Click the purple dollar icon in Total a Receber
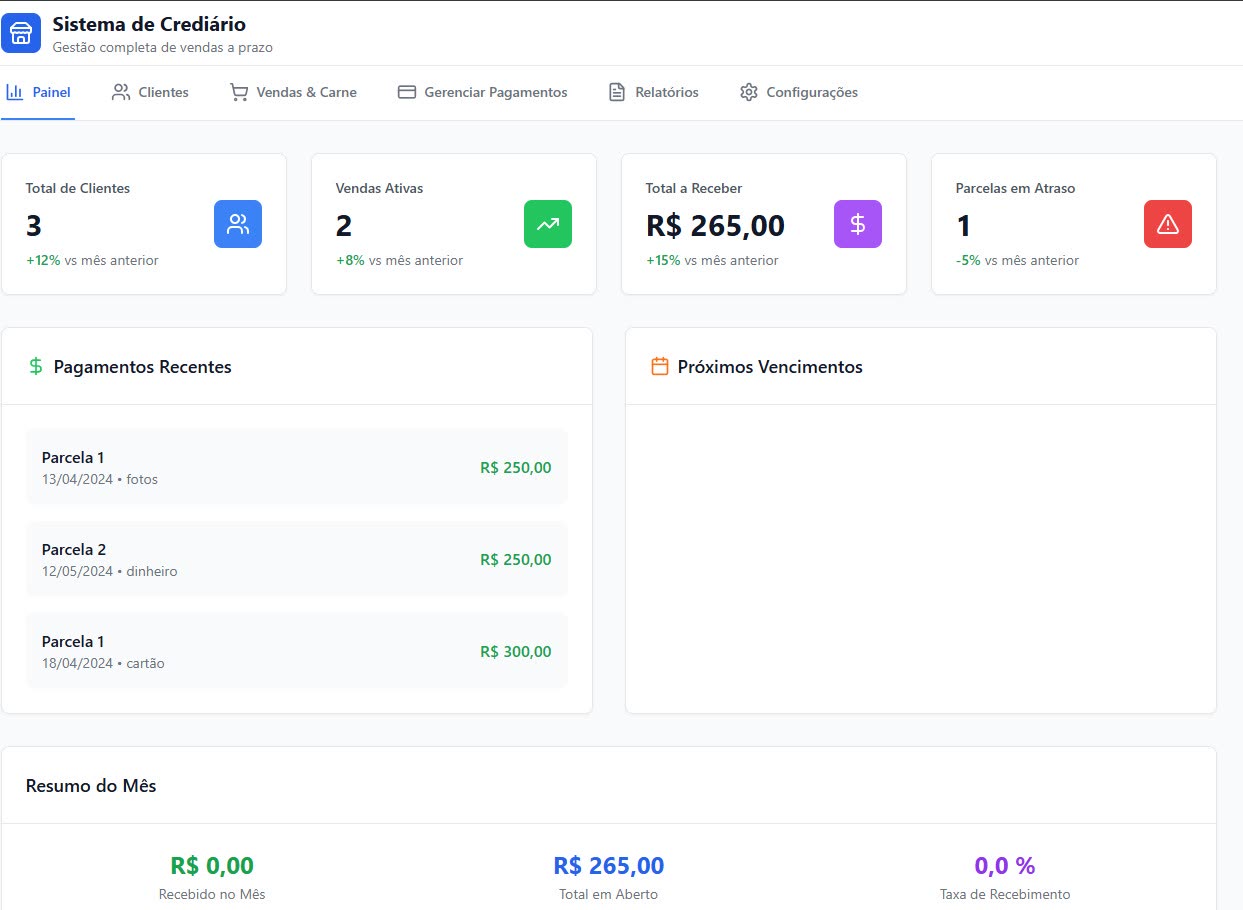 (x=858, y=224)
